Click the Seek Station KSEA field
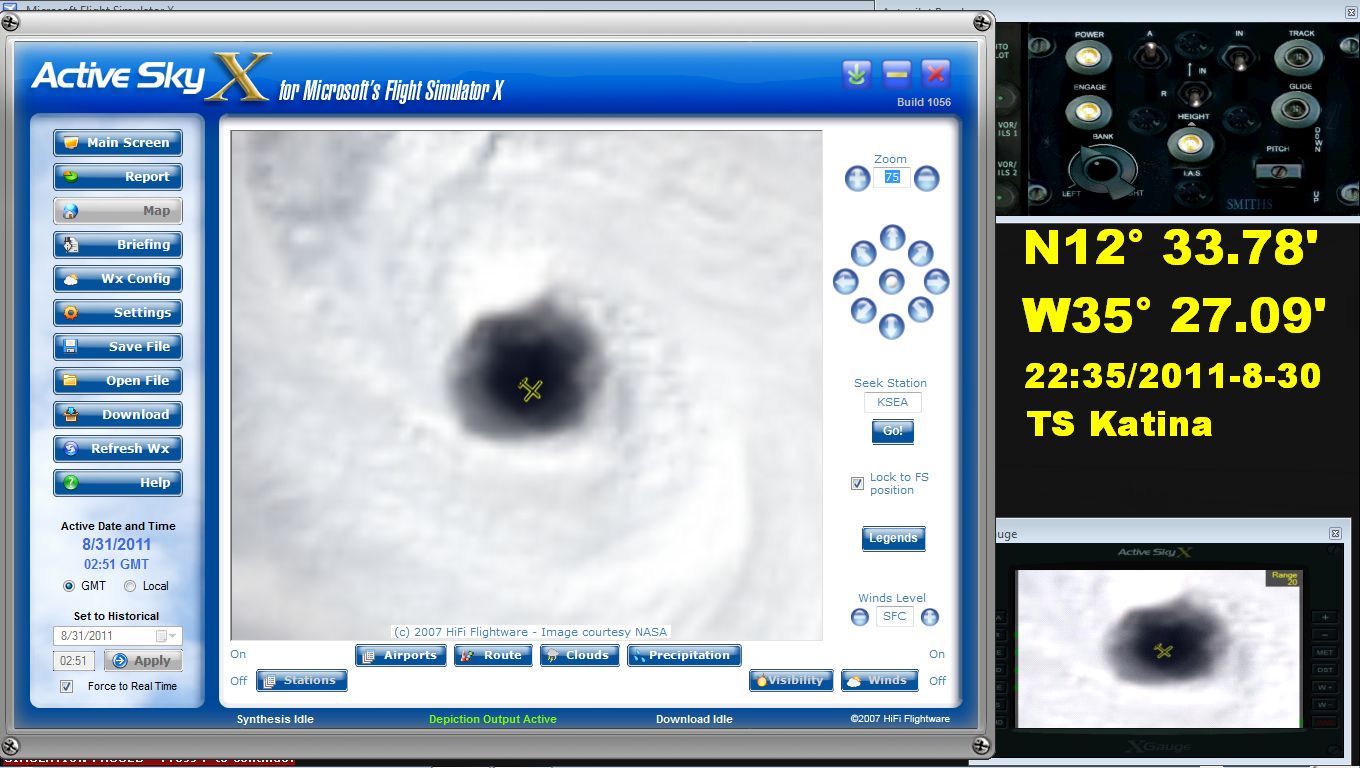The width and height of the screenshot is (1360, 768). 892,402
